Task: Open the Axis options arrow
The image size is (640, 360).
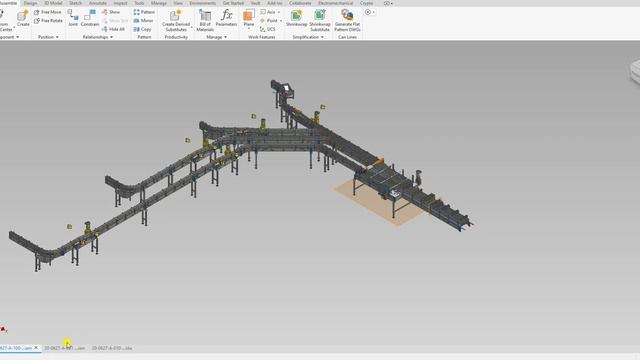Action: point(279,12)
